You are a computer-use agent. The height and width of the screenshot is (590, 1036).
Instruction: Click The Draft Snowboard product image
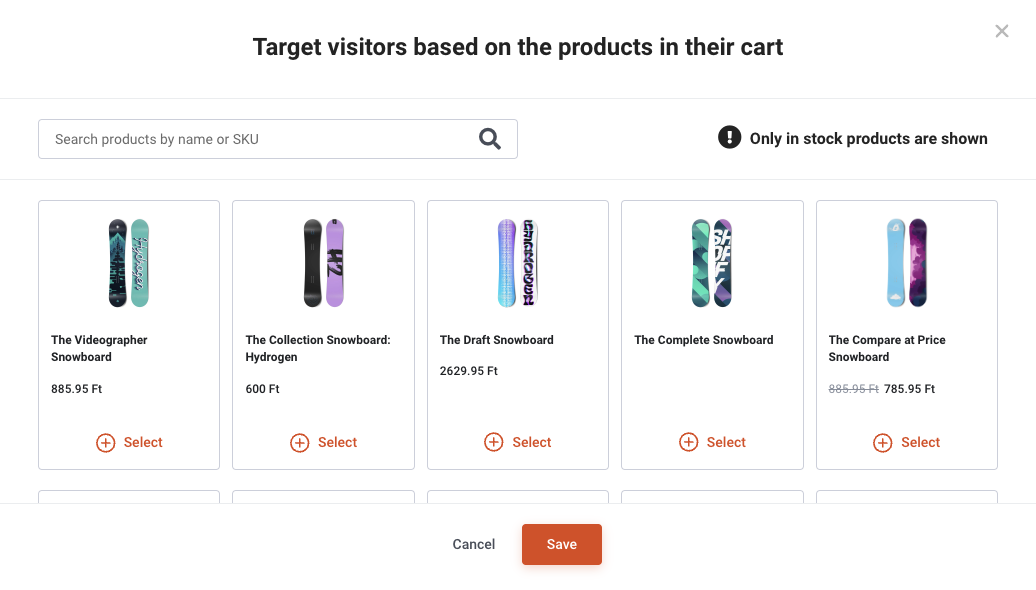coord(518,263)
